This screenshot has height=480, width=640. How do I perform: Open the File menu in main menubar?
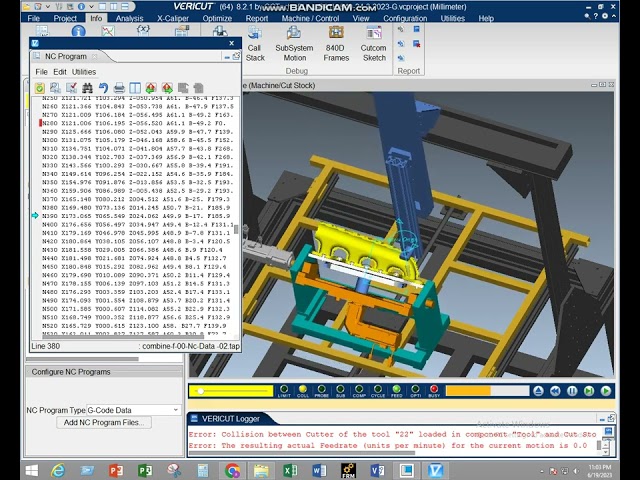[x=33, y=18]
